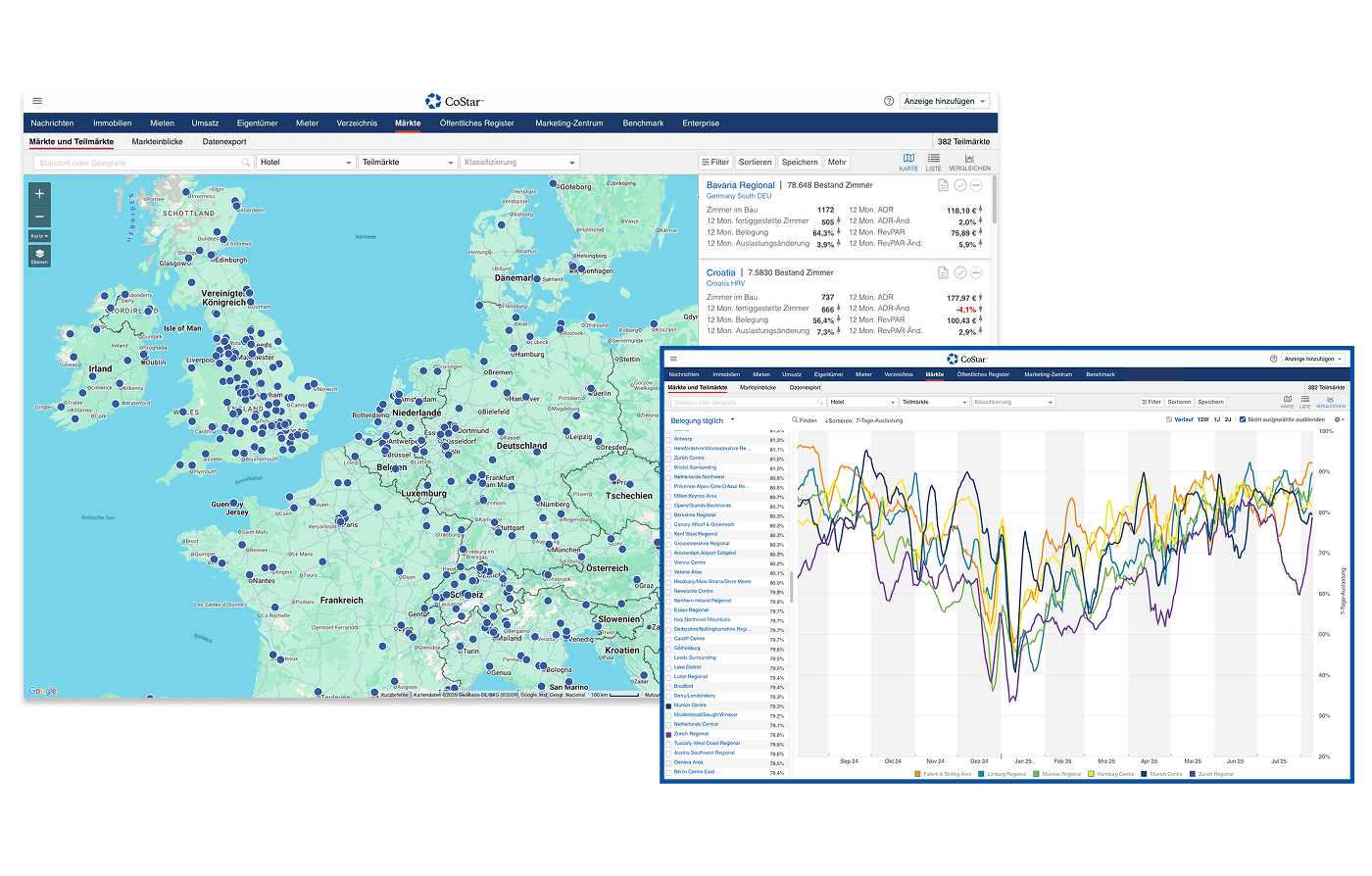Toggle the Nicht ausgewählte ausblenden checkbox
Viewport: 1372px width, 876px height.
1244,419
